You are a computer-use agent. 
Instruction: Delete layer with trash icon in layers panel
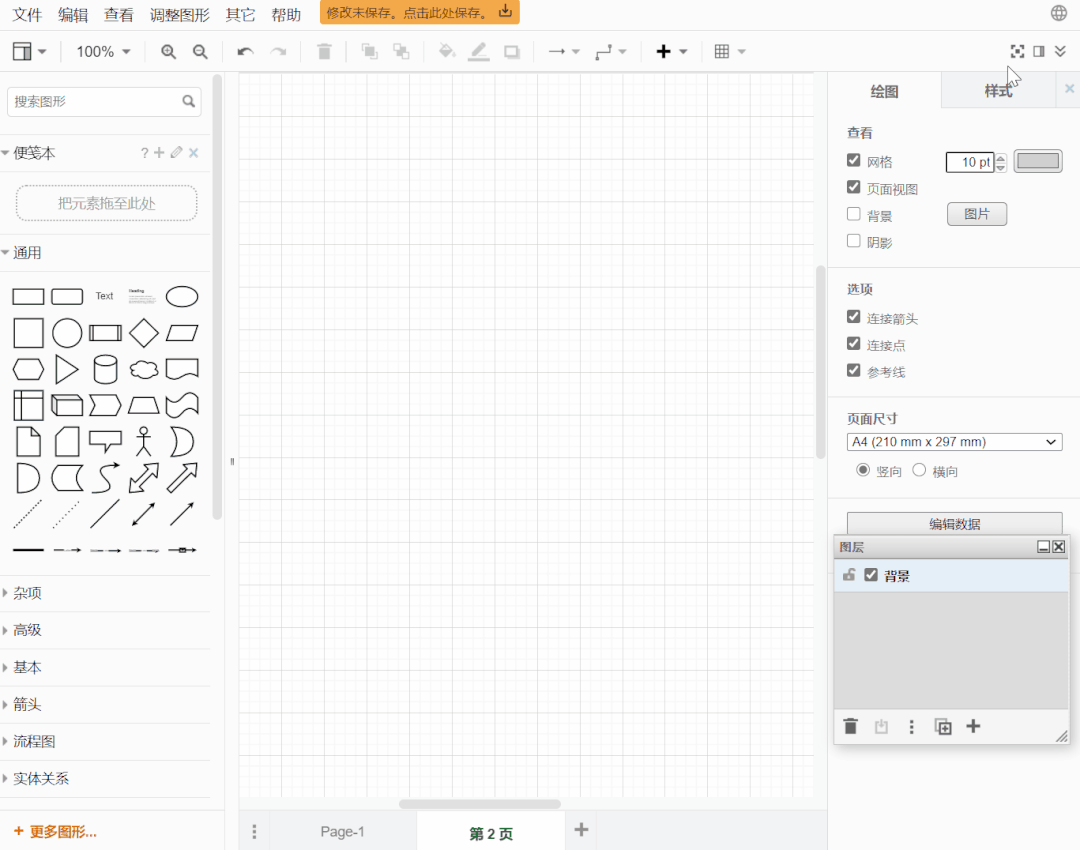(x=851, y=726)
